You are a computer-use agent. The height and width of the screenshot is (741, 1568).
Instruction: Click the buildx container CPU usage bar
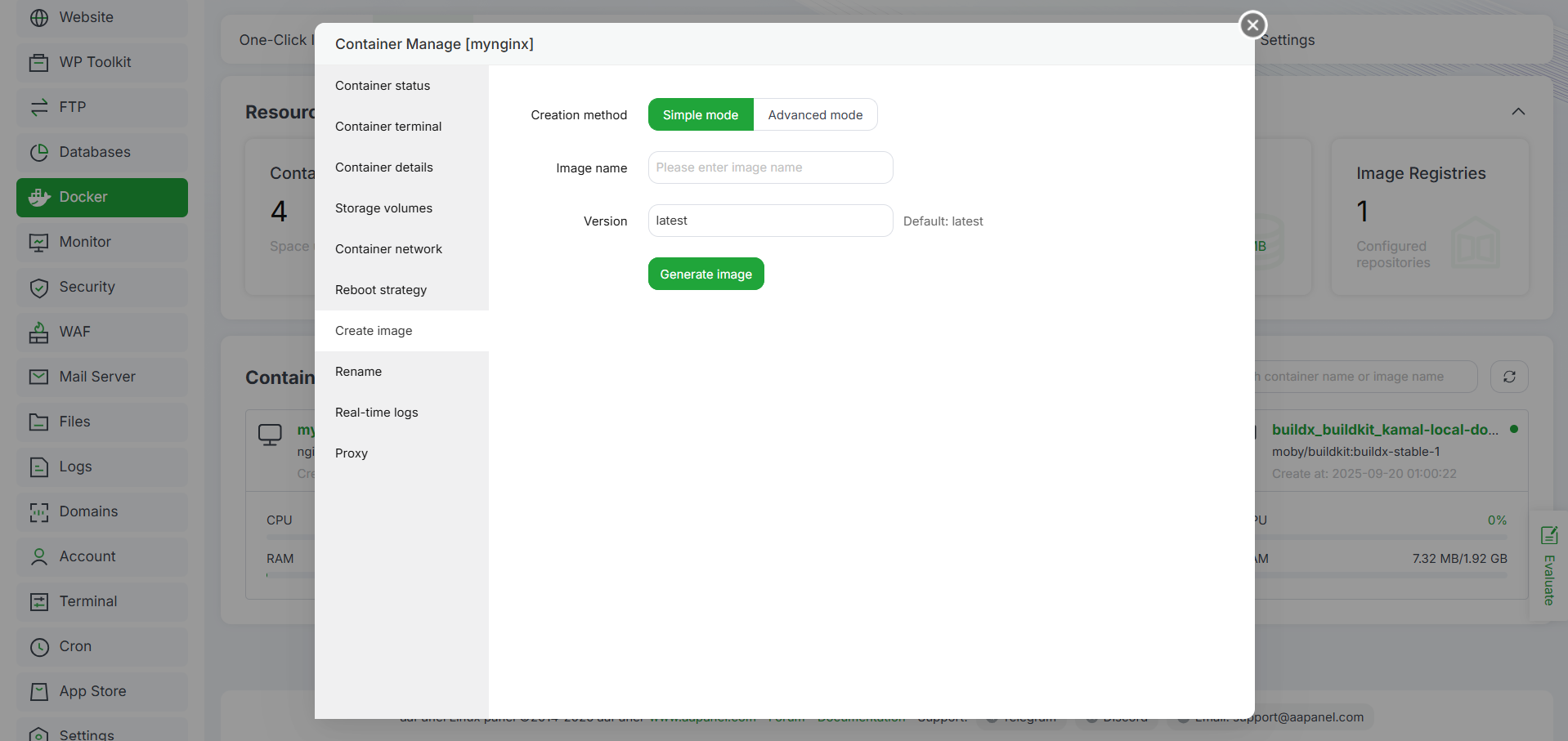(1382, 537)
